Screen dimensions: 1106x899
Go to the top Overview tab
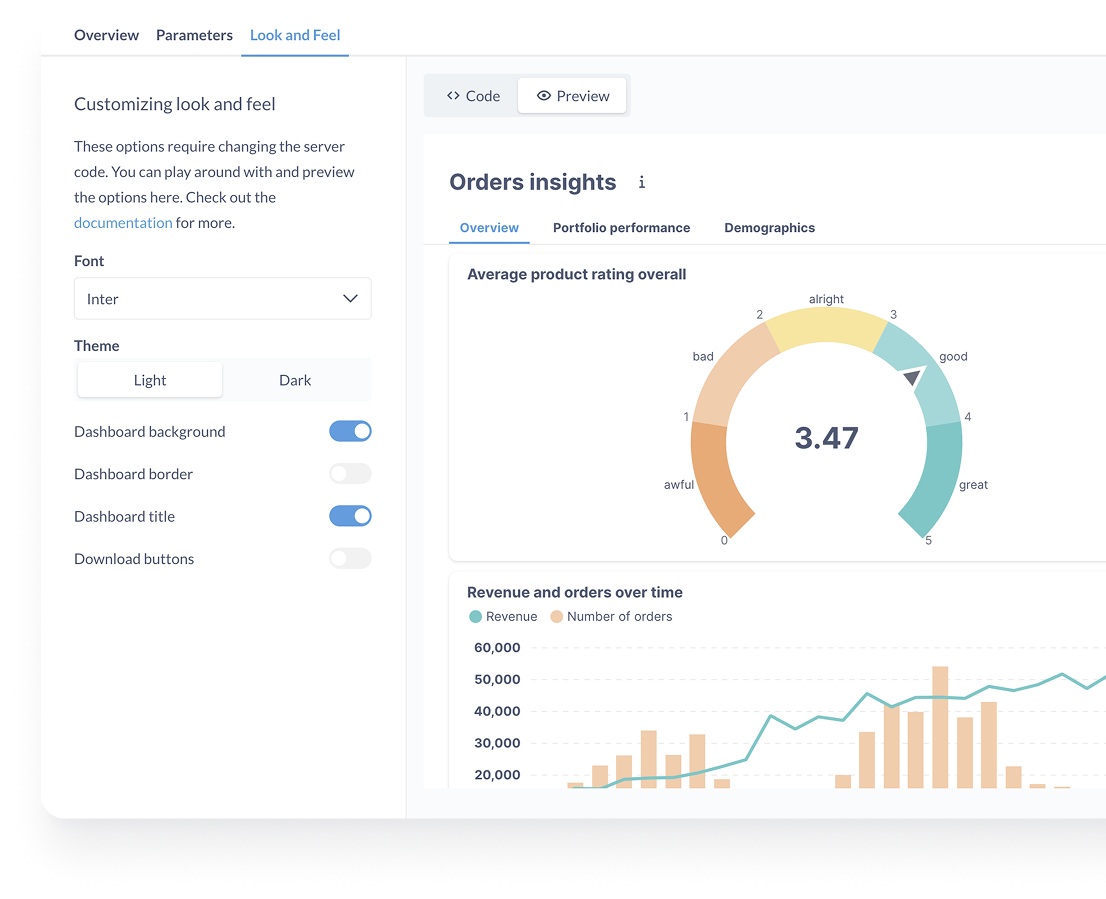(x=106, y=35)
